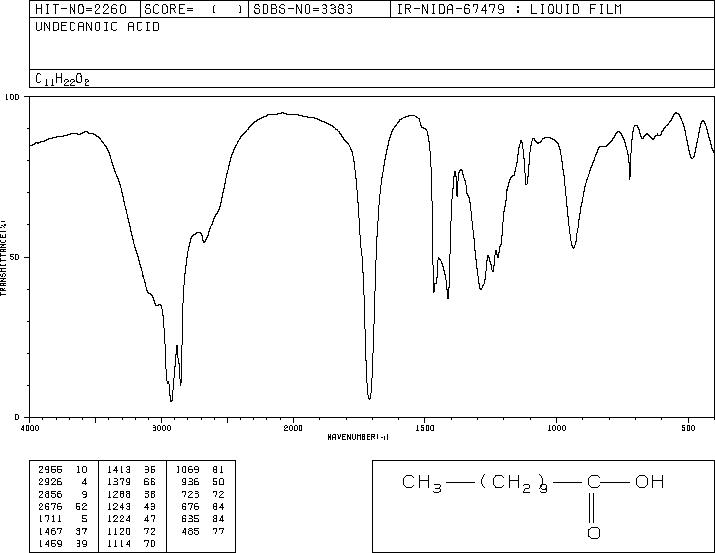
Task: Click the deepest C-H stretch minimum near 2926
Action: coord(171,401)
